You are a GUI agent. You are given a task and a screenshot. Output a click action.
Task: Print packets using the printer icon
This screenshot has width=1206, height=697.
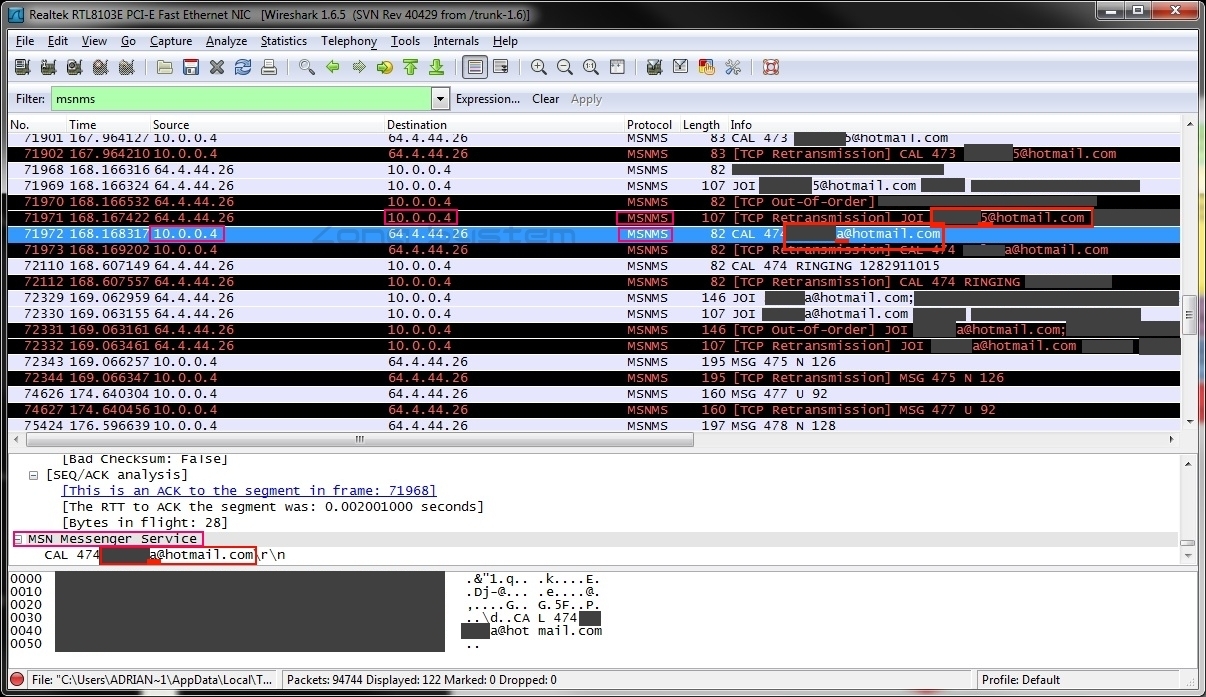tap(269, 67)
